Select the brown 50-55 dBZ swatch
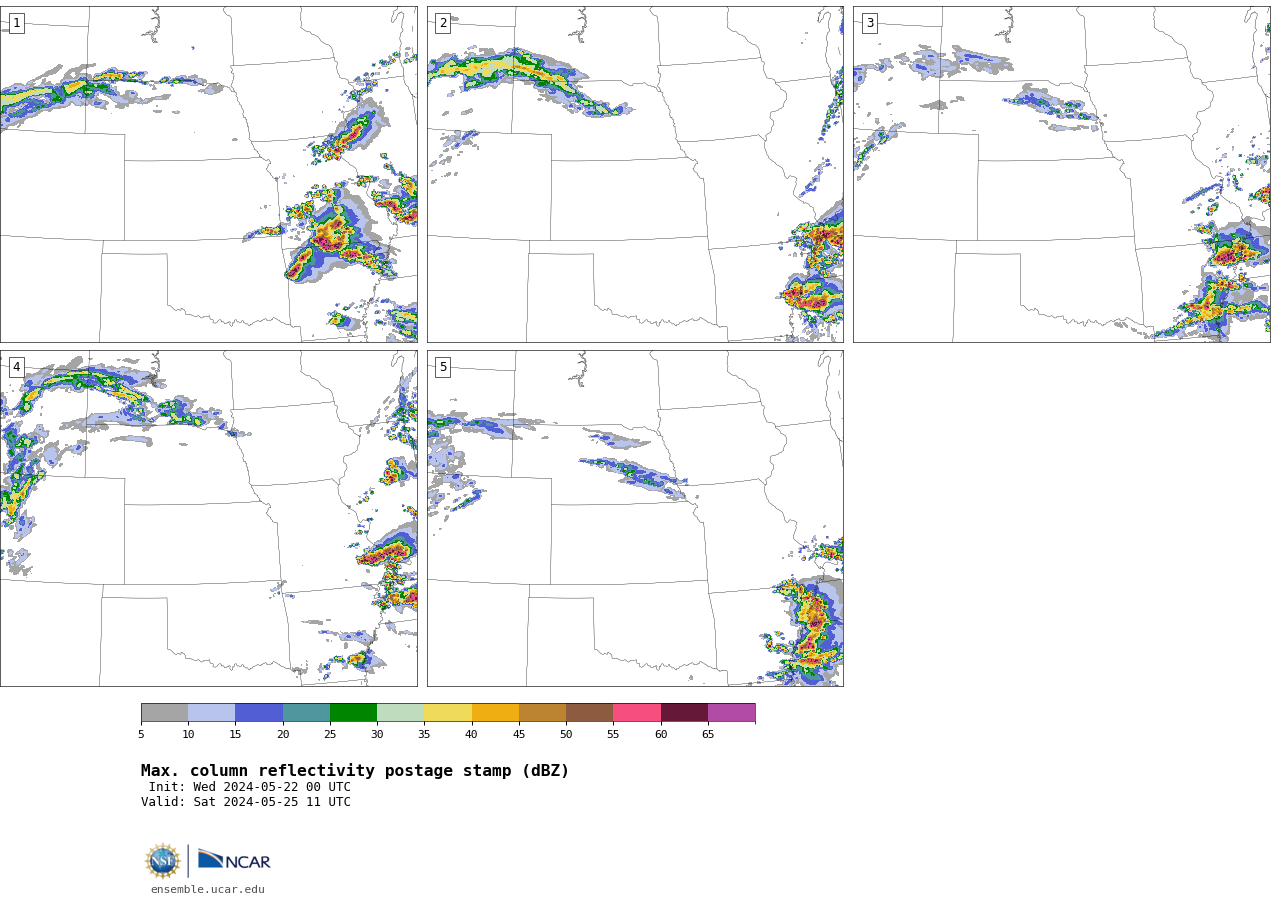The height and width of the screenshot is (901, 1280). point(590,713)
